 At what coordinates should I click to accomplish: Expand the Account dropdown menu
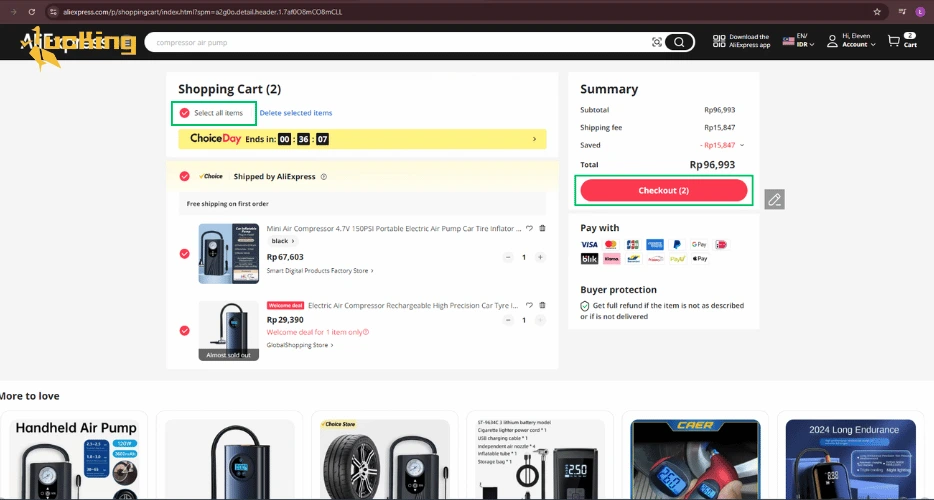coord(851,41)
